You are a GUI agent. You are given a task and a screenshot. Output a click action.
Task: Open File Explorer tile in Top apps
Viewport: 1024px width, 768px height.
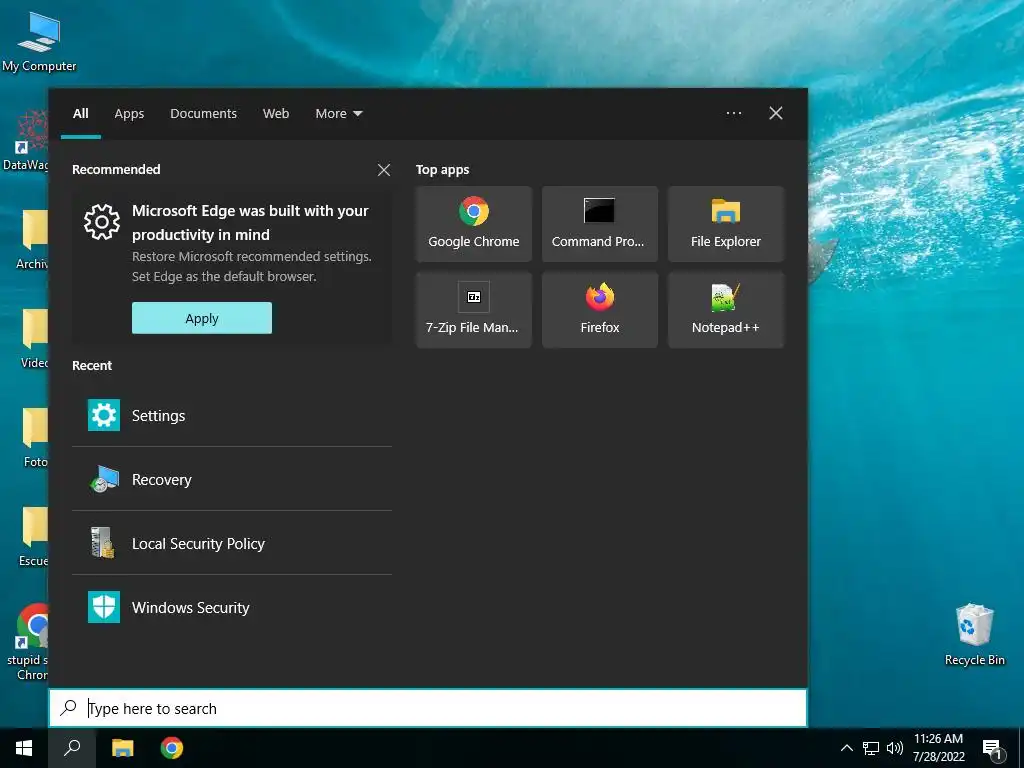(x=726, y=223)
